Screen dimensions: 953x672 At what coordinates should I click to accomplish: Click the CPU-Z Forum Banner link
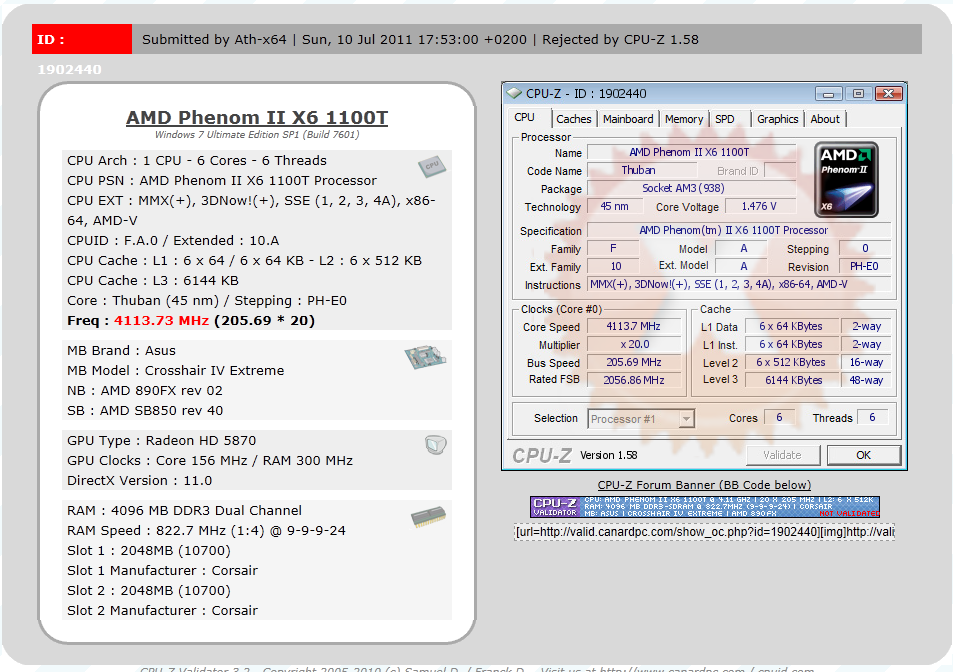(x=704, y=485)
